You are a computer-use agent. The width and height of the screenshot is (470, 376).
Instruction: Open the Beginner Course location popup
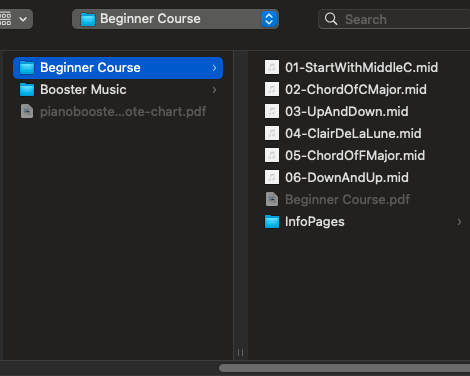pyautogui.click(x=175, y=19)
